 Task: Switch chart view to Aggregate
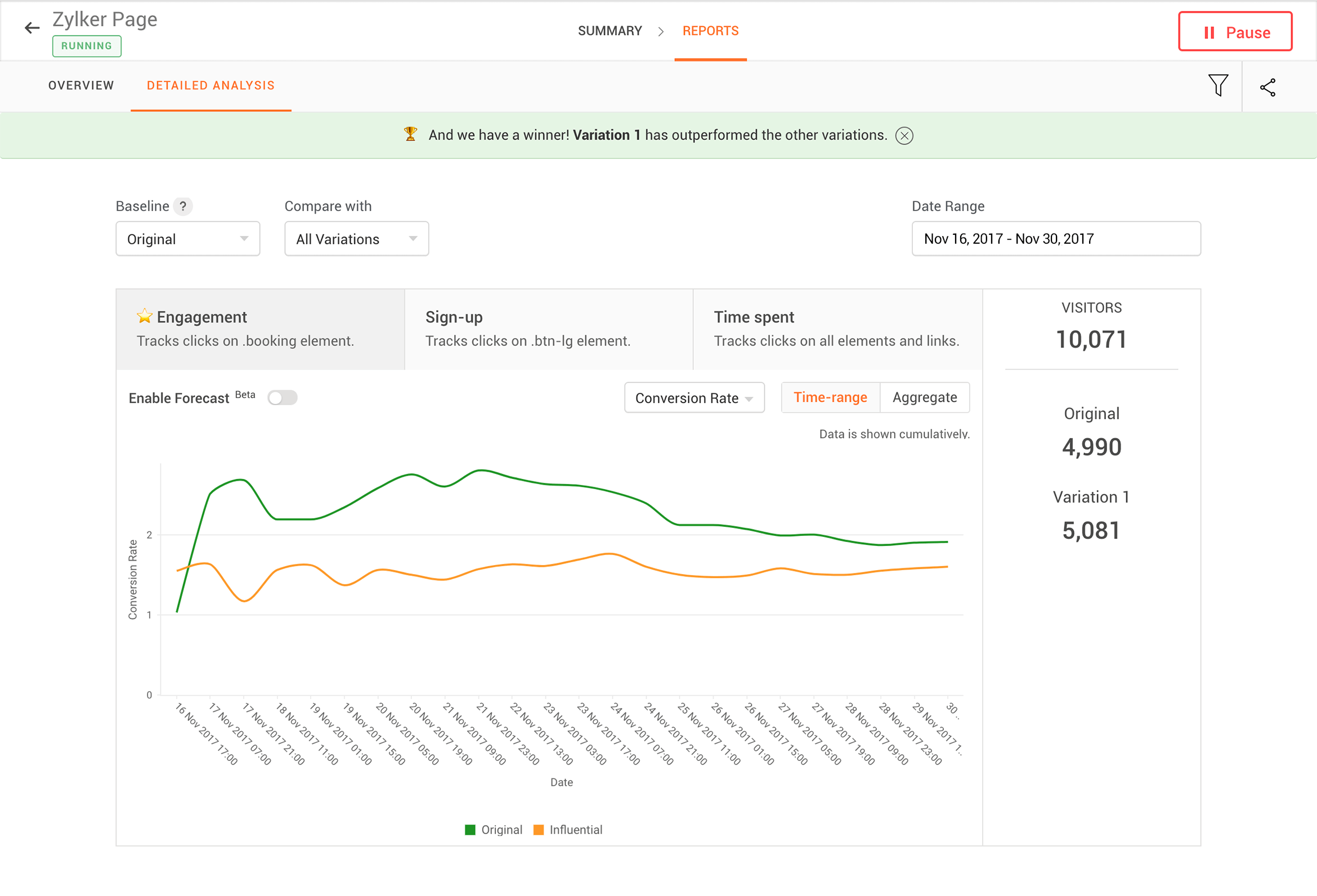click(924, 397)
